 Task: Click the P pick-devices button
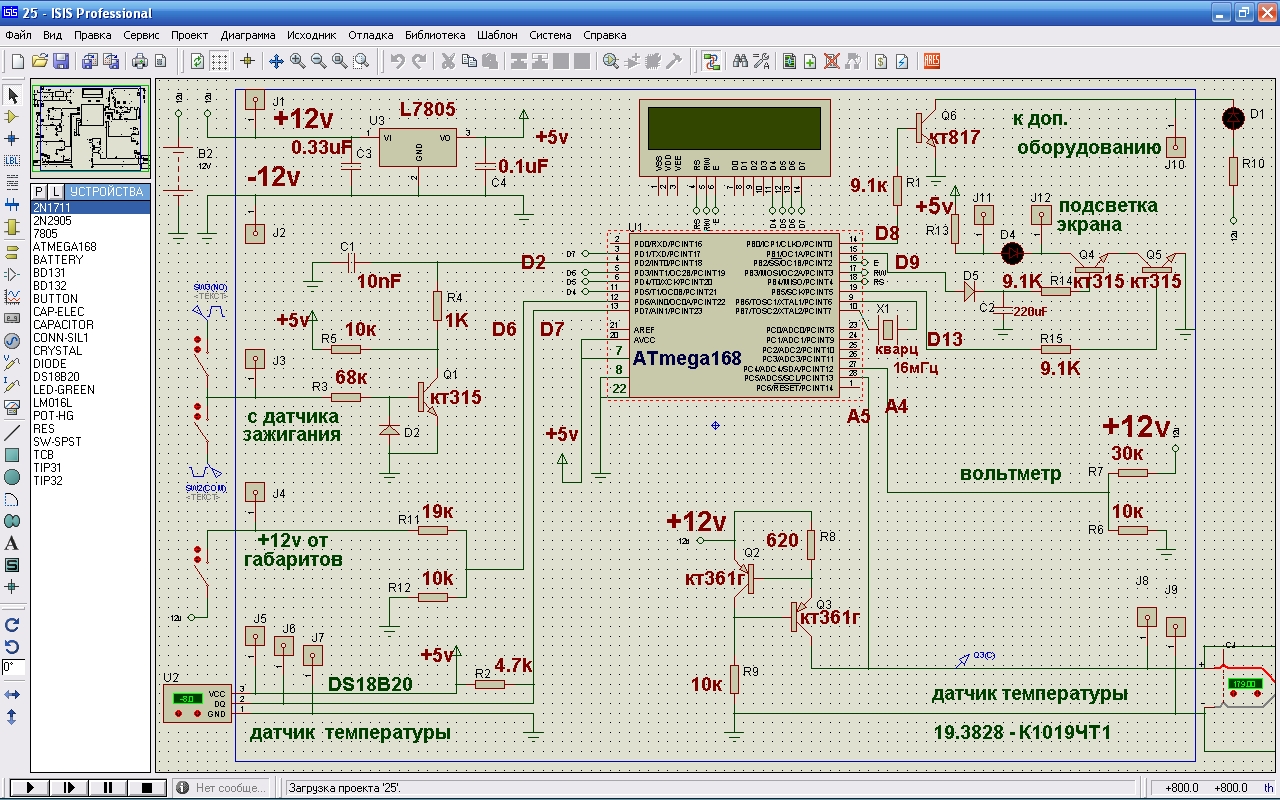tap(39, 191)
